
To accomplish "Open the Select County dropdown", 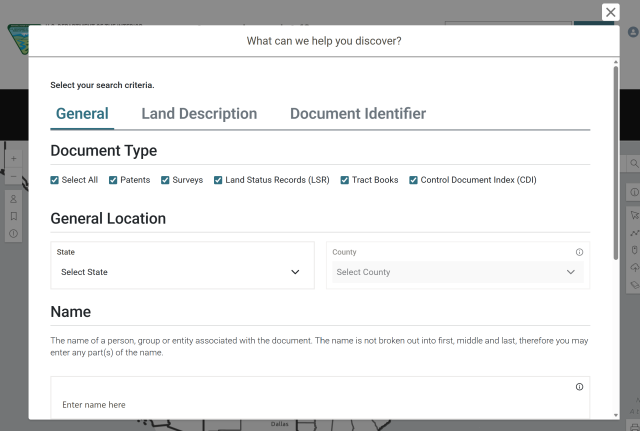I will [x=458, y=272].
